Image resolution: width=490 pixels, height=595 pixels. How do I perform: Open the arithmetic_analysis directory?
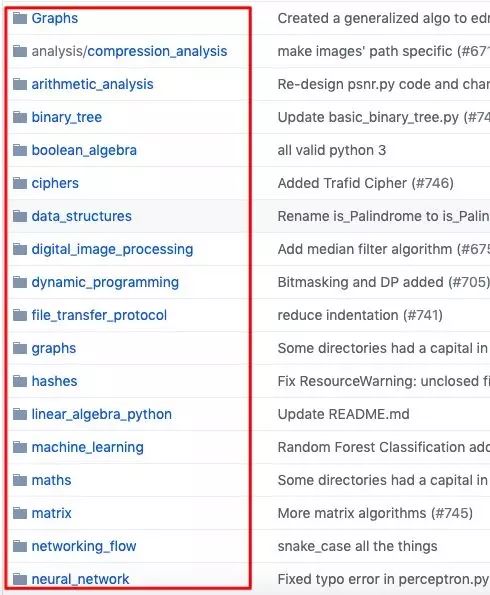tap(92, 84)
